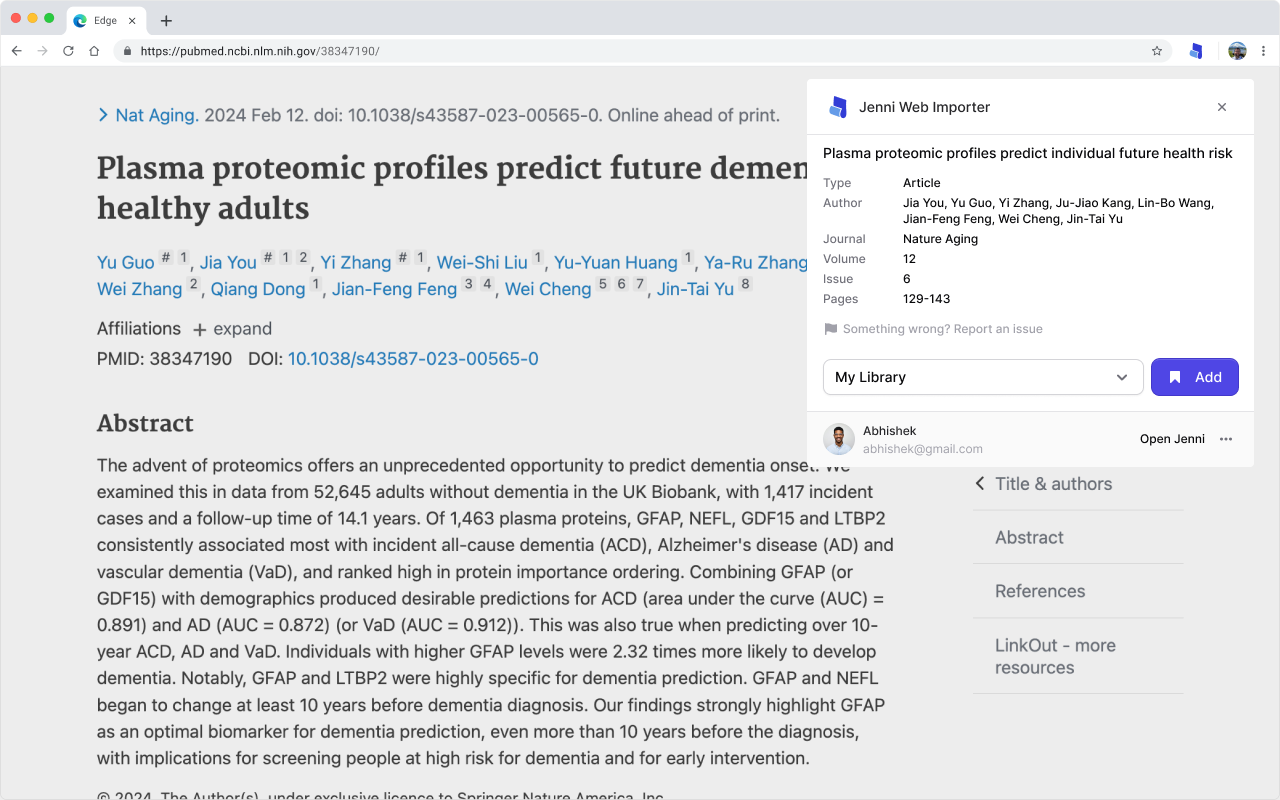Screen dimensions: 1280x800
Task: Add the article to library
Action: [x=1194, y=377]
